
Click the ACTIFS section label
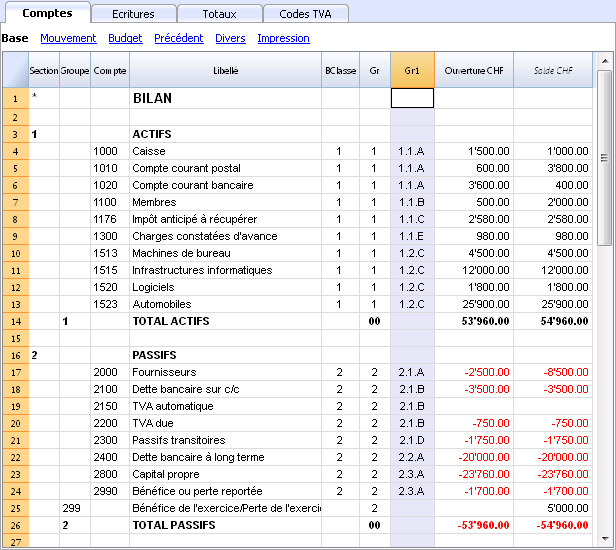(152, 134)
